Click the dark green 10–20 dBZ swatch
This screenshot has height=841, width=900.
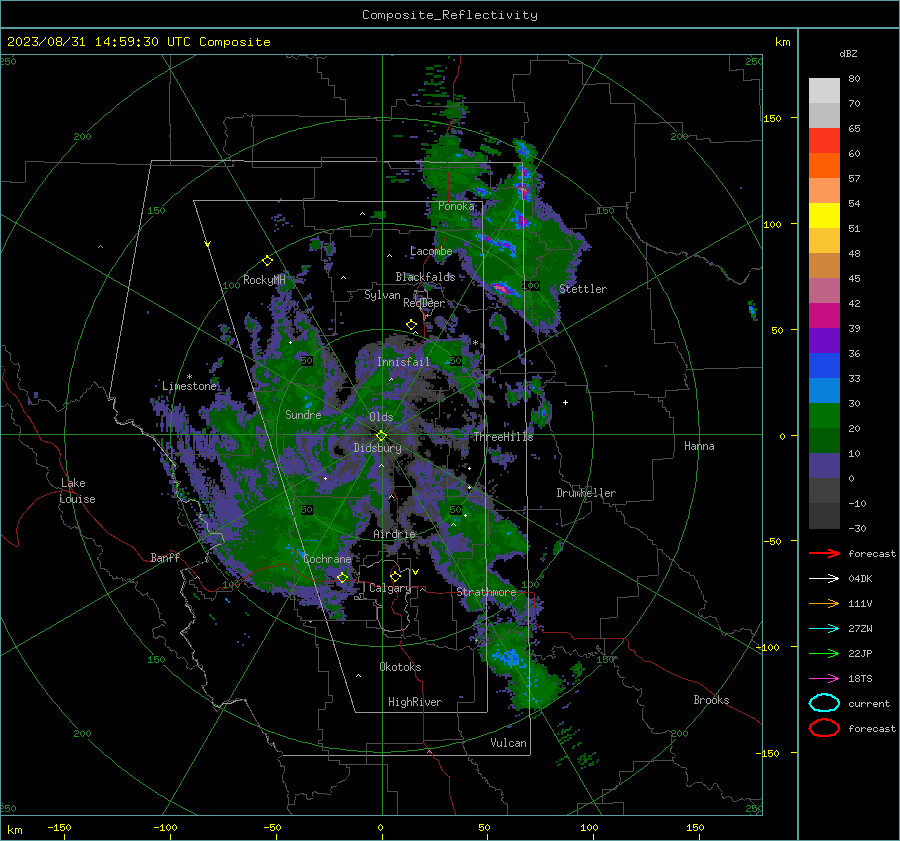point(824,440)
